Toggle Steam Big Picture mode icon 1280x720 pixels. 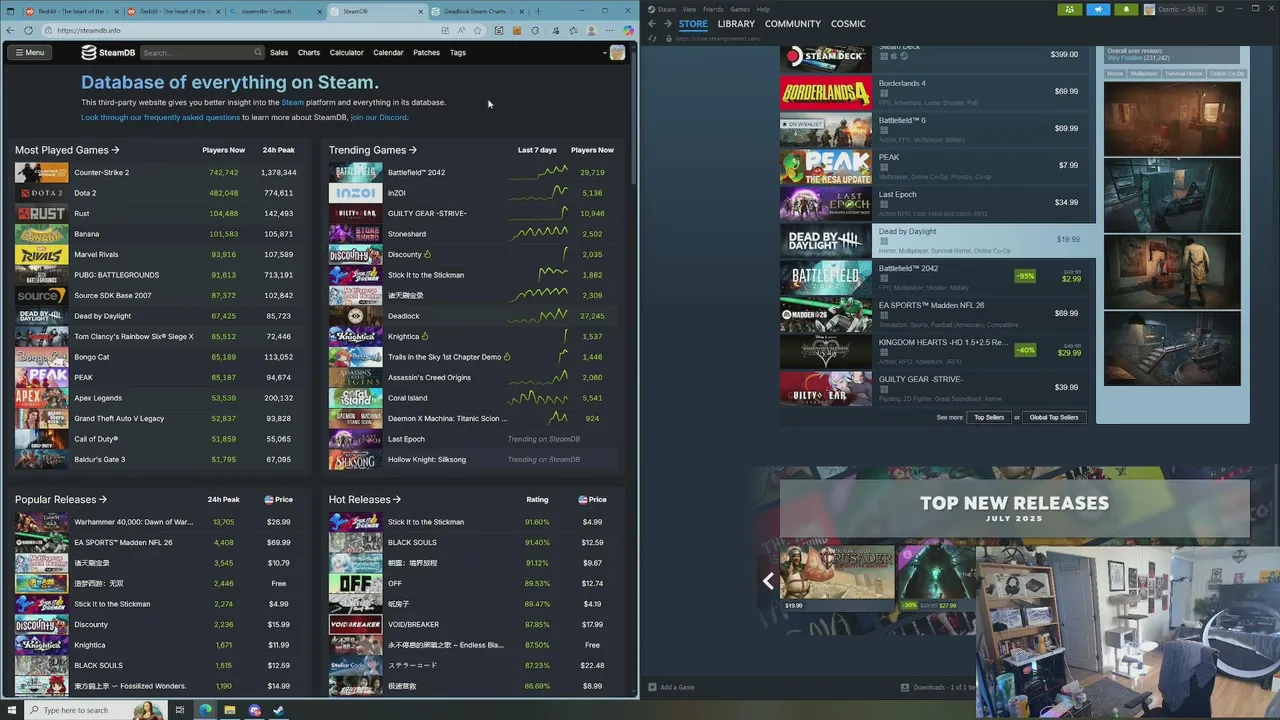tap(1220, 9)
